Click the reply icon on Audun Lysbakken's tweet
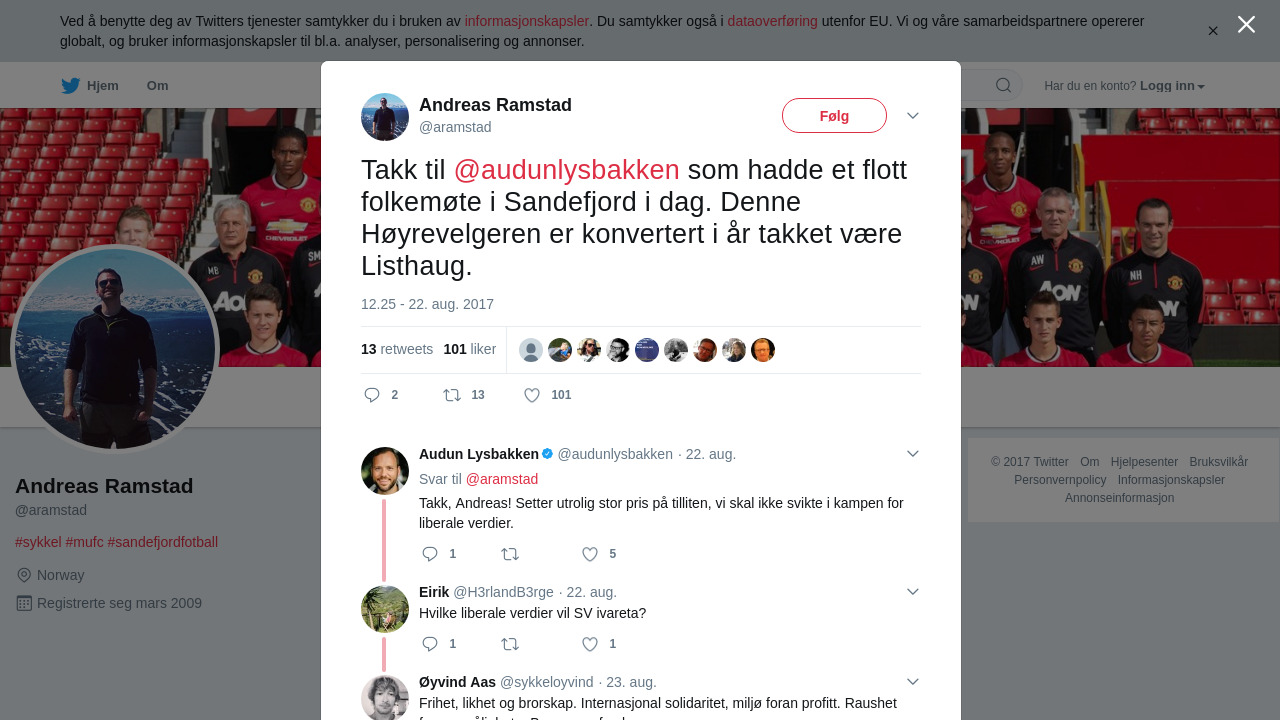Screen dimensions: 1280x720 pos(430,554)
